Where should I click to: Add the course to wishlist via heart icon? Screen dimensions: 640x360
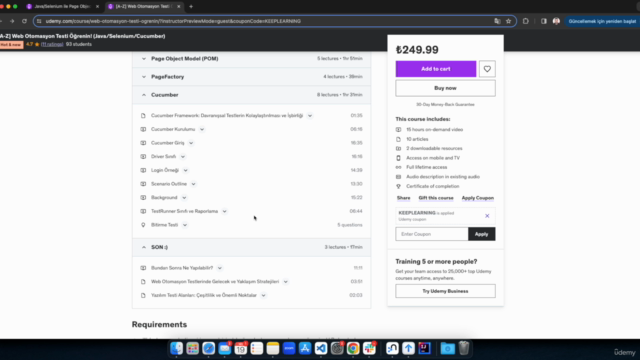[x=487, y=69]
